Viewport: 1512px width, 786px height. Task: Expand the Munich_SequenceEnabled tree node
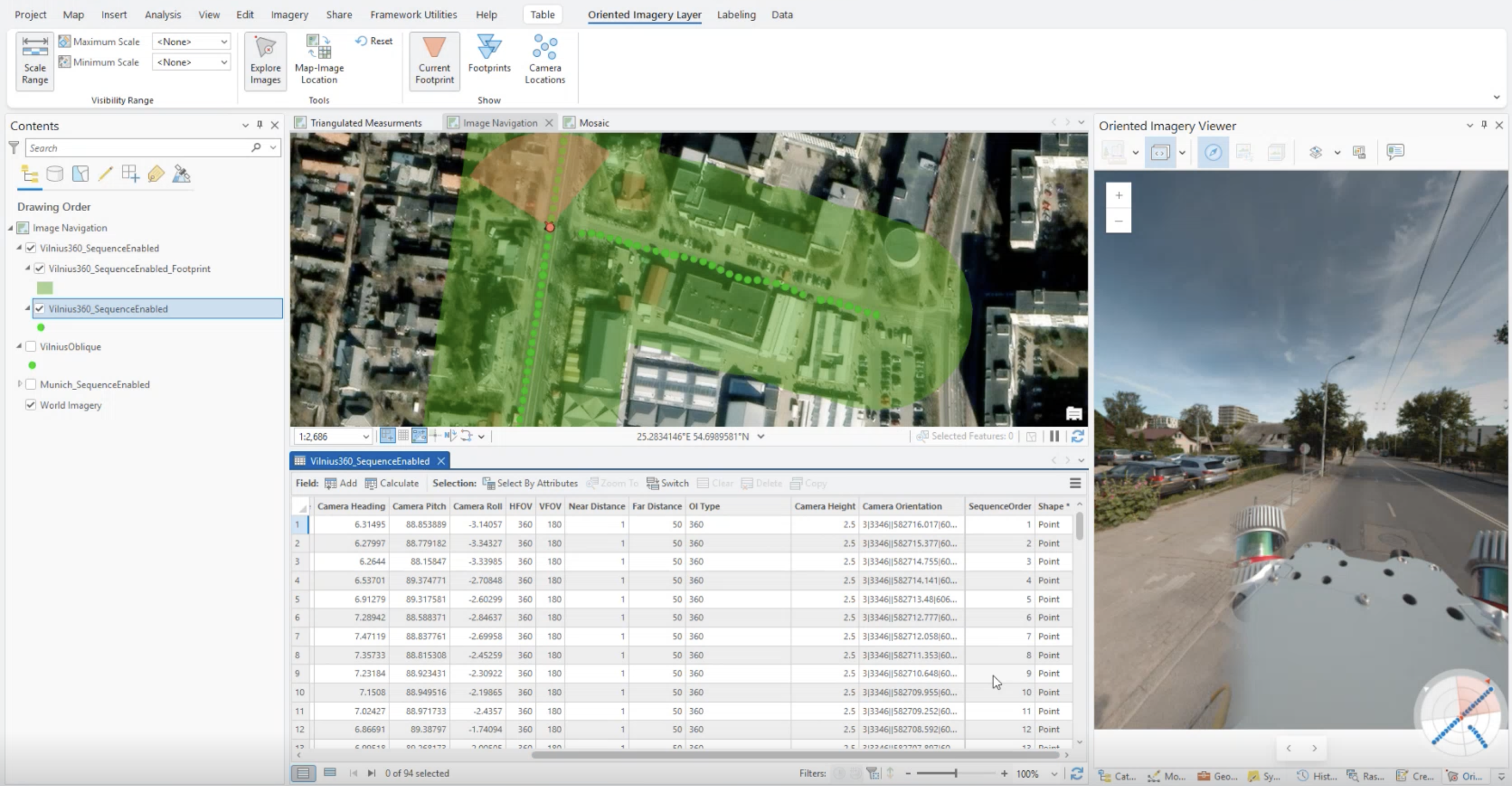20,384
